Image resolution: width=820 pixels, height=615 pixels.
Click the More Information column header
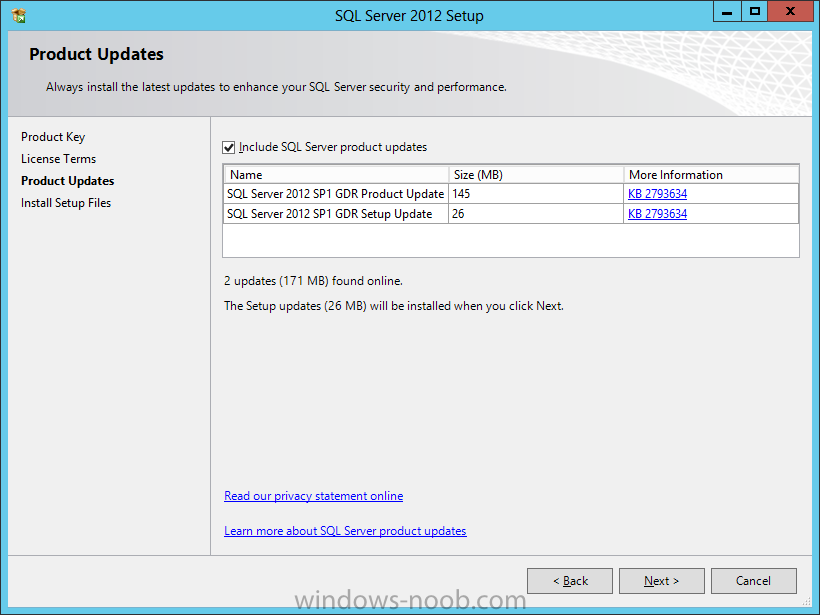(x=711, y=175)
